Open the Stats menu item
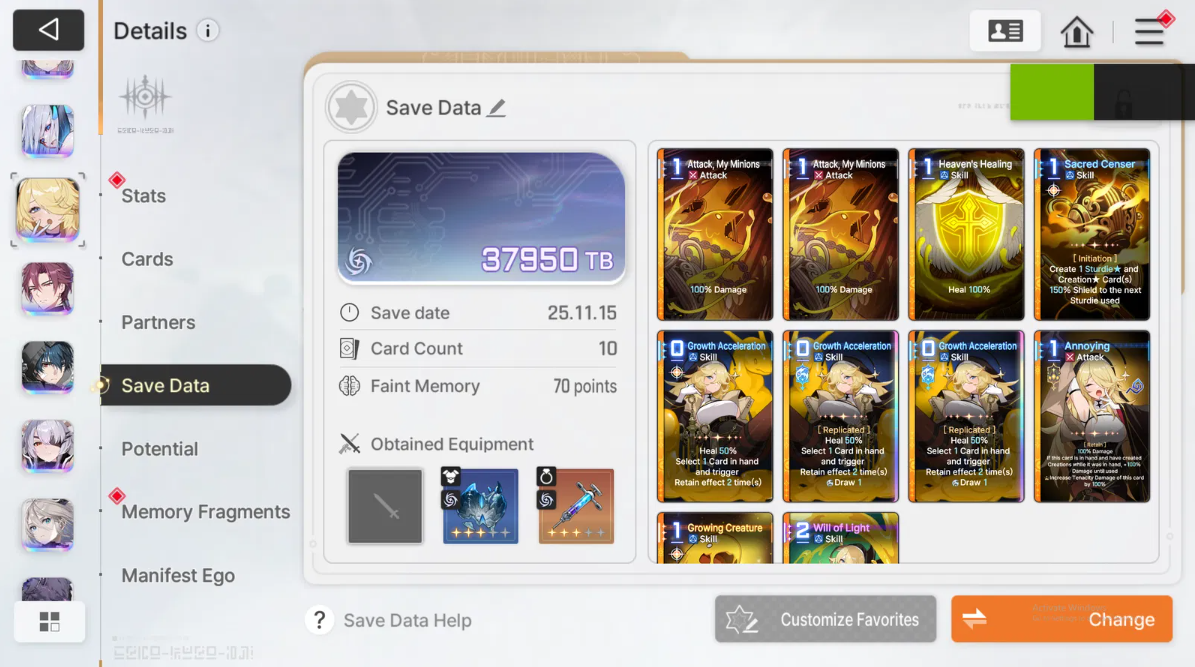 [143, 196]
